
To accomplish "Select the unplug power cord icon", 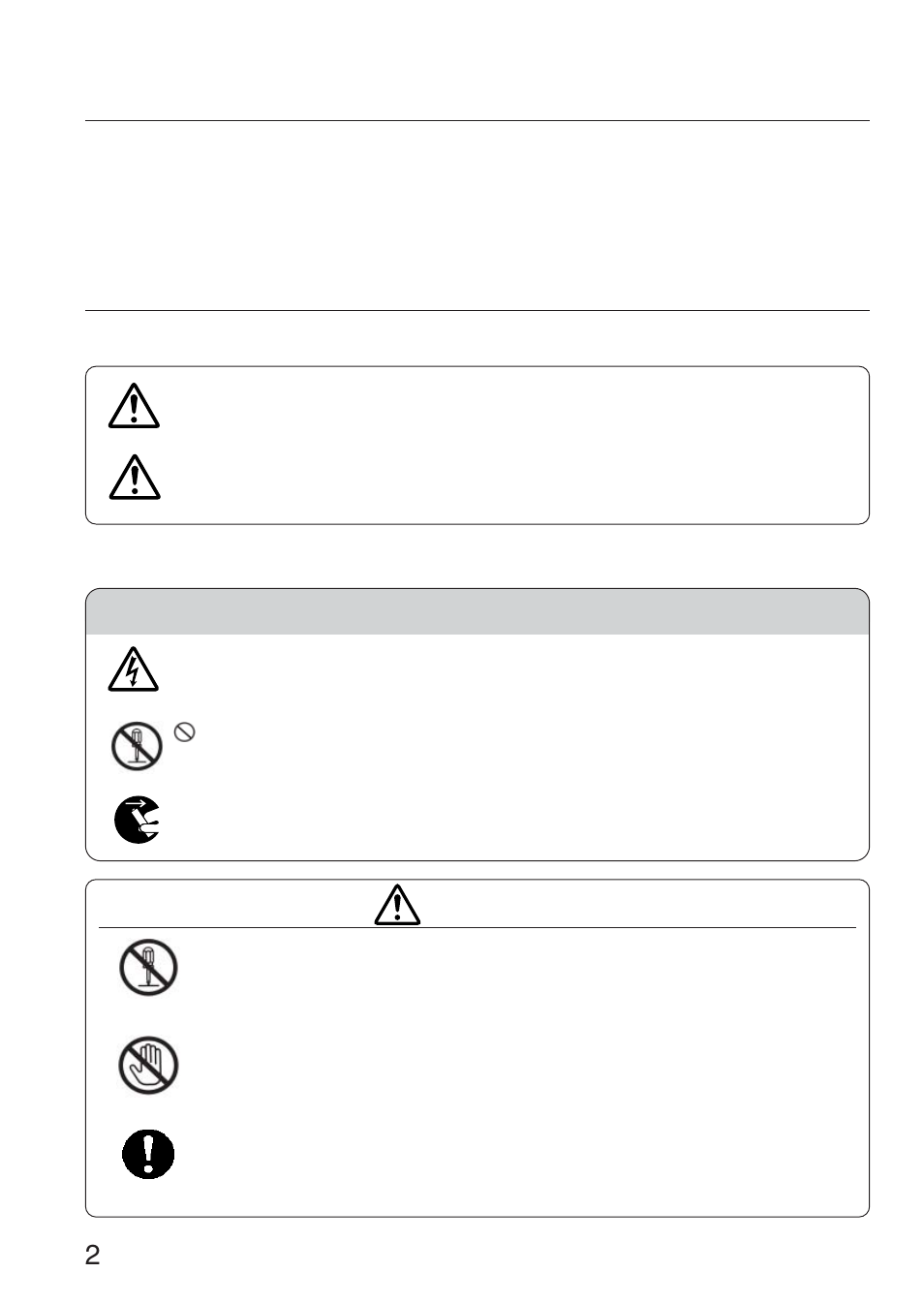I will pos(137,821).
